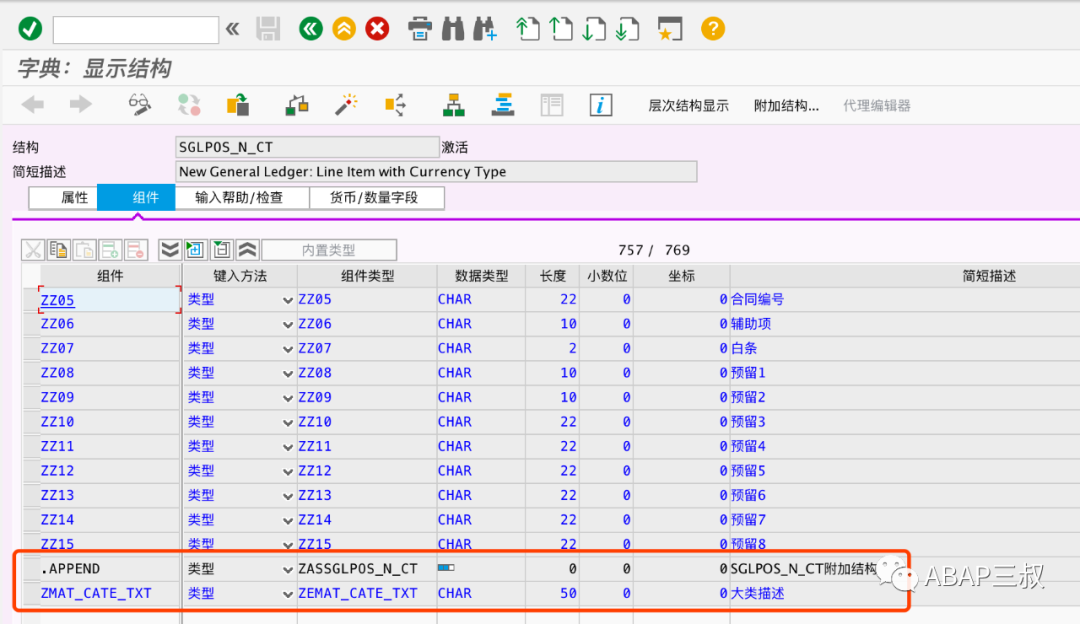
Task: Click the Information 'i' icon
Action: click(x=601, y=105)
